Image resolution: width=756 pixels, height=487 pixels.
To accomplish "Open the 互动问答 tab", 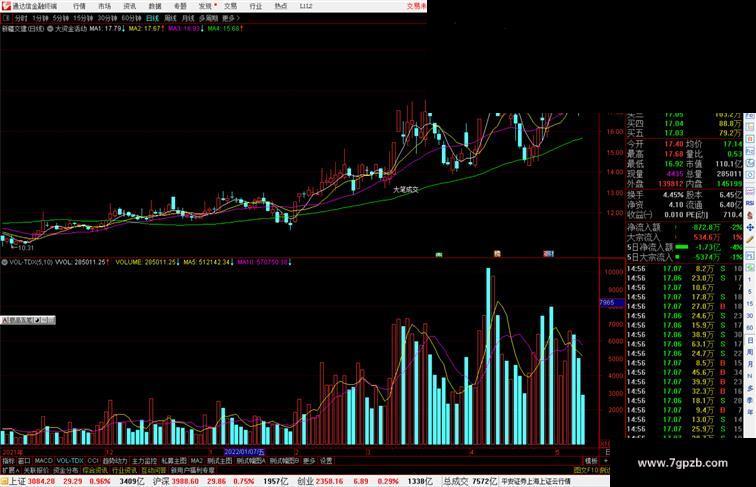I will [x=154, y=470].
